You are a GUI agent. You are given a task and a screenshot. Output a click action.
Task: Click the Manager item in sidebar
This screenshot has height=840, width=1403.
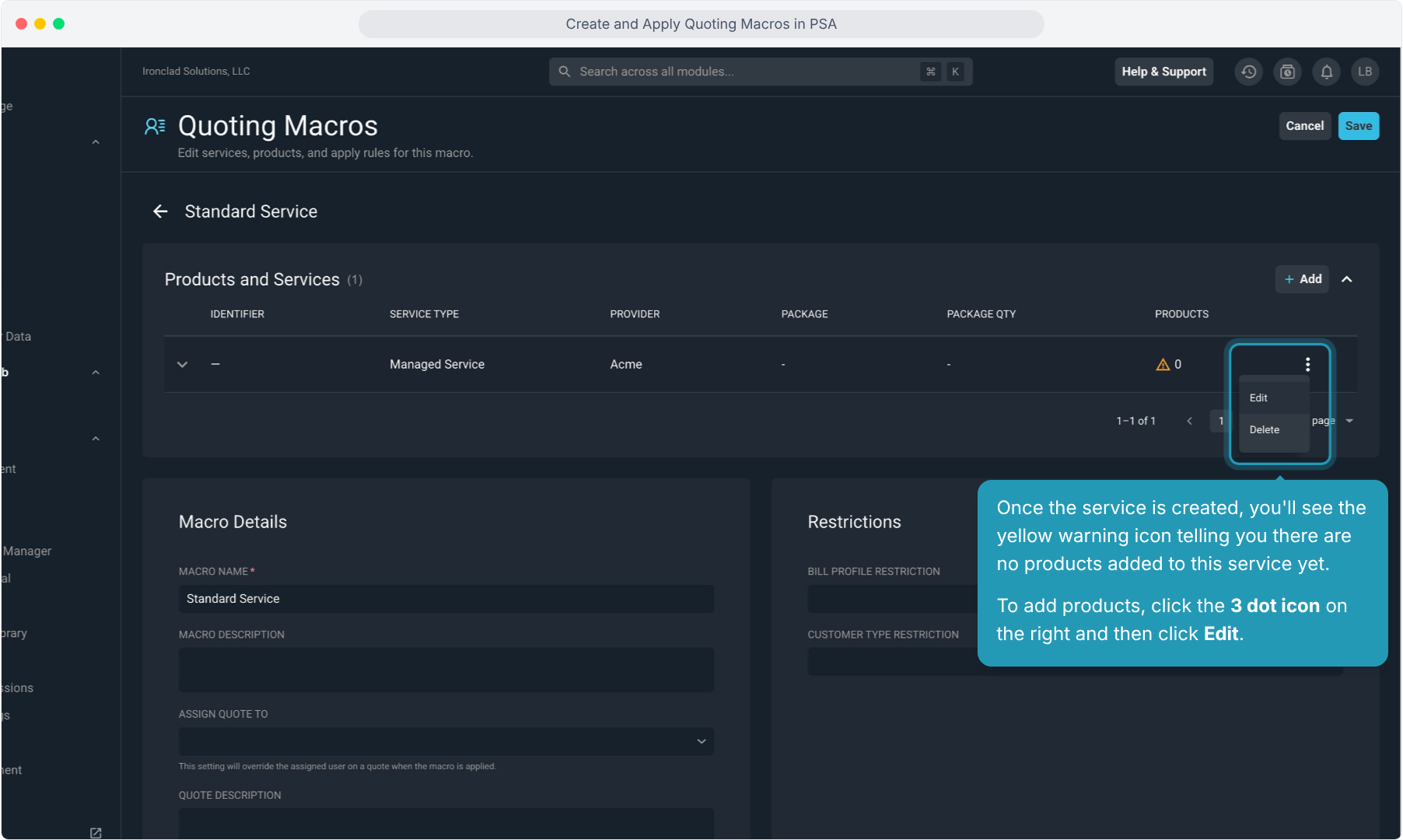pos(27,551)
